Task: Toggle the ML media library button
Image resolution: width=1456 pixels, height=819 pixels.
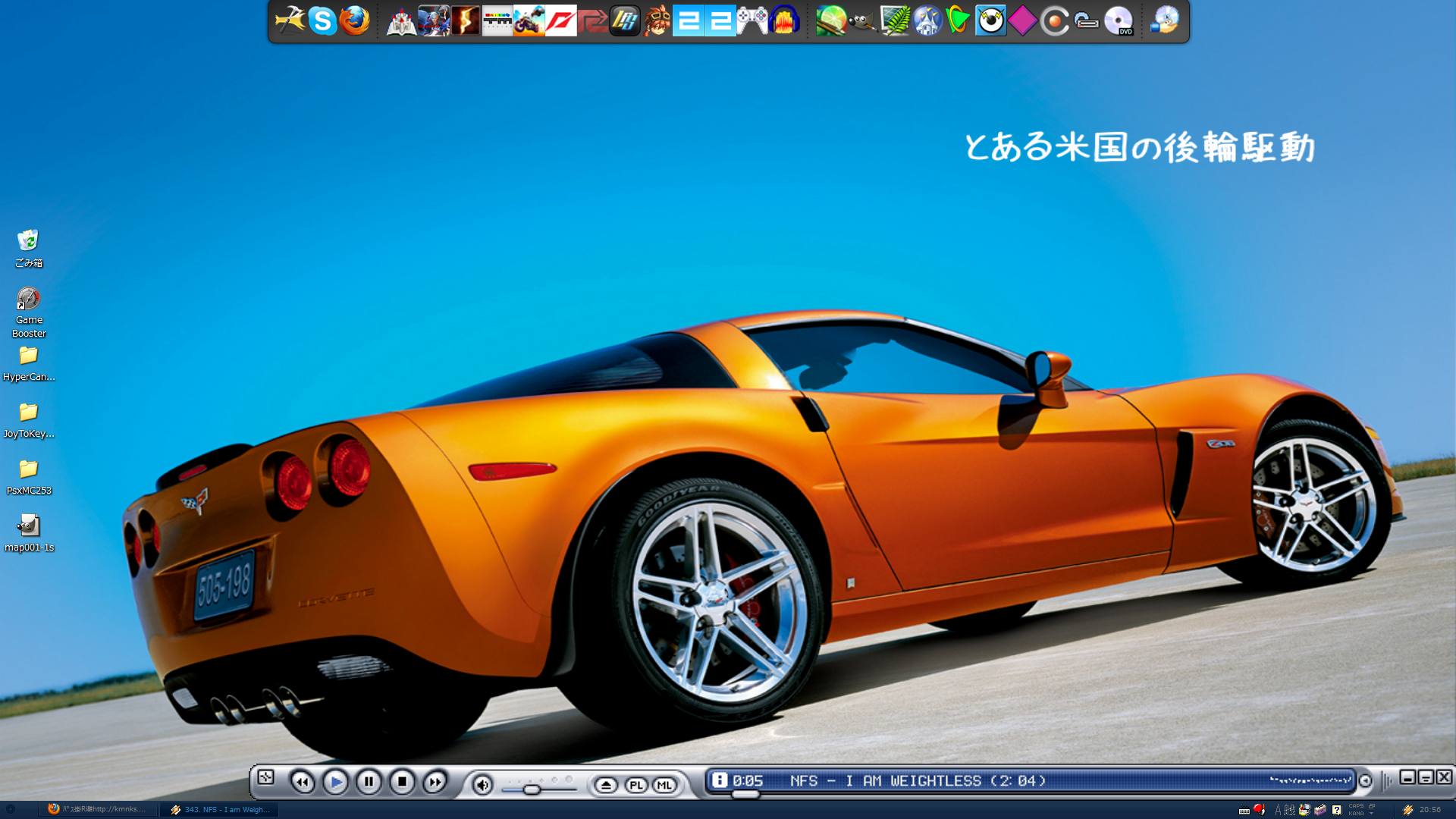Action: 665,786
